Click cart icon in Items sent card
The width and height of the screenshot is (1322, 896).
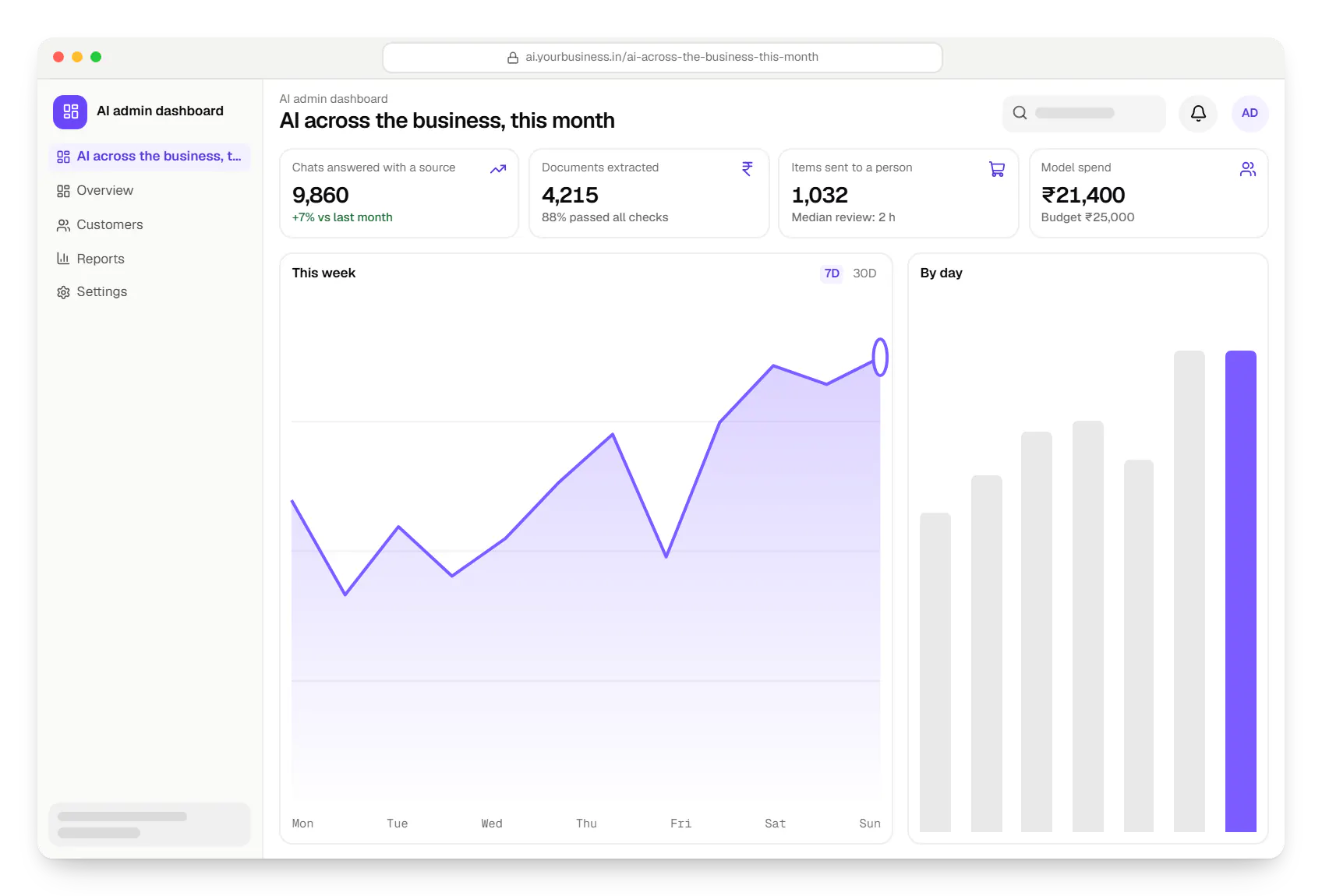pyautogui.click(x=997, y=169)
